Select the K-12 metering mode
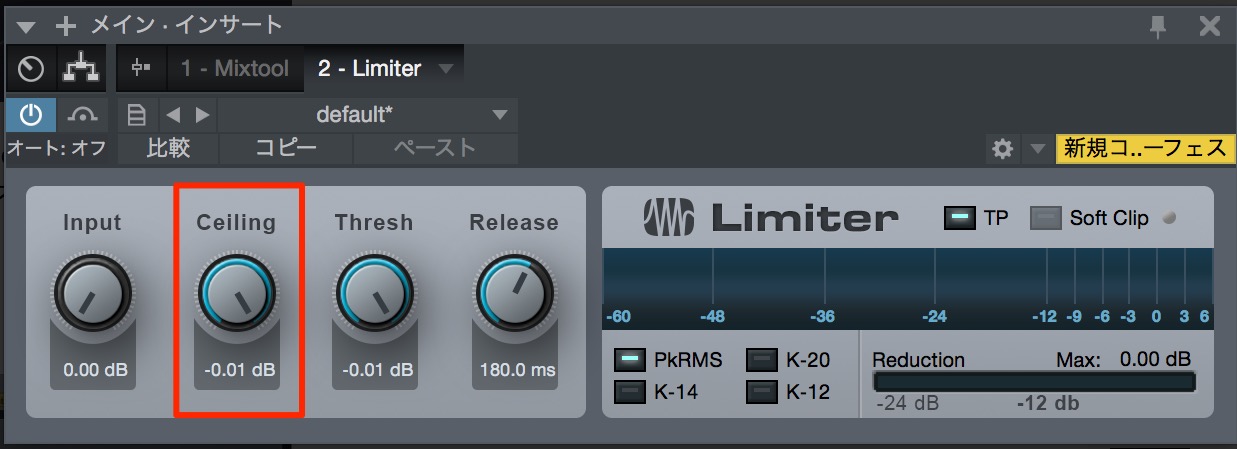This screenshot has height=449, width=1237. [762, 392]
